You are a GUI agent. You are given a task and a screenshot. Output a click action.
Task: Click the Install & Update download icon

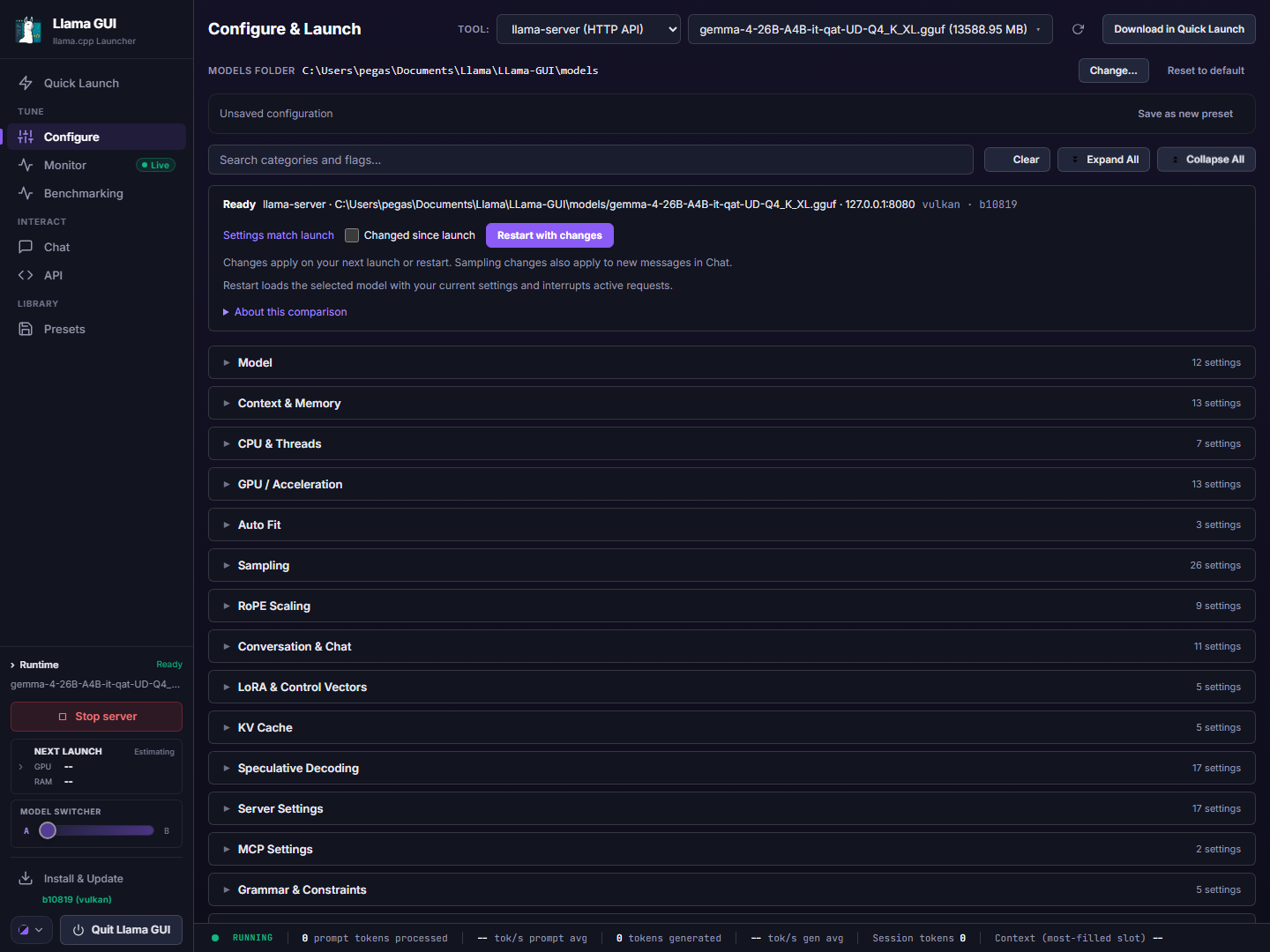click(26, 878)
